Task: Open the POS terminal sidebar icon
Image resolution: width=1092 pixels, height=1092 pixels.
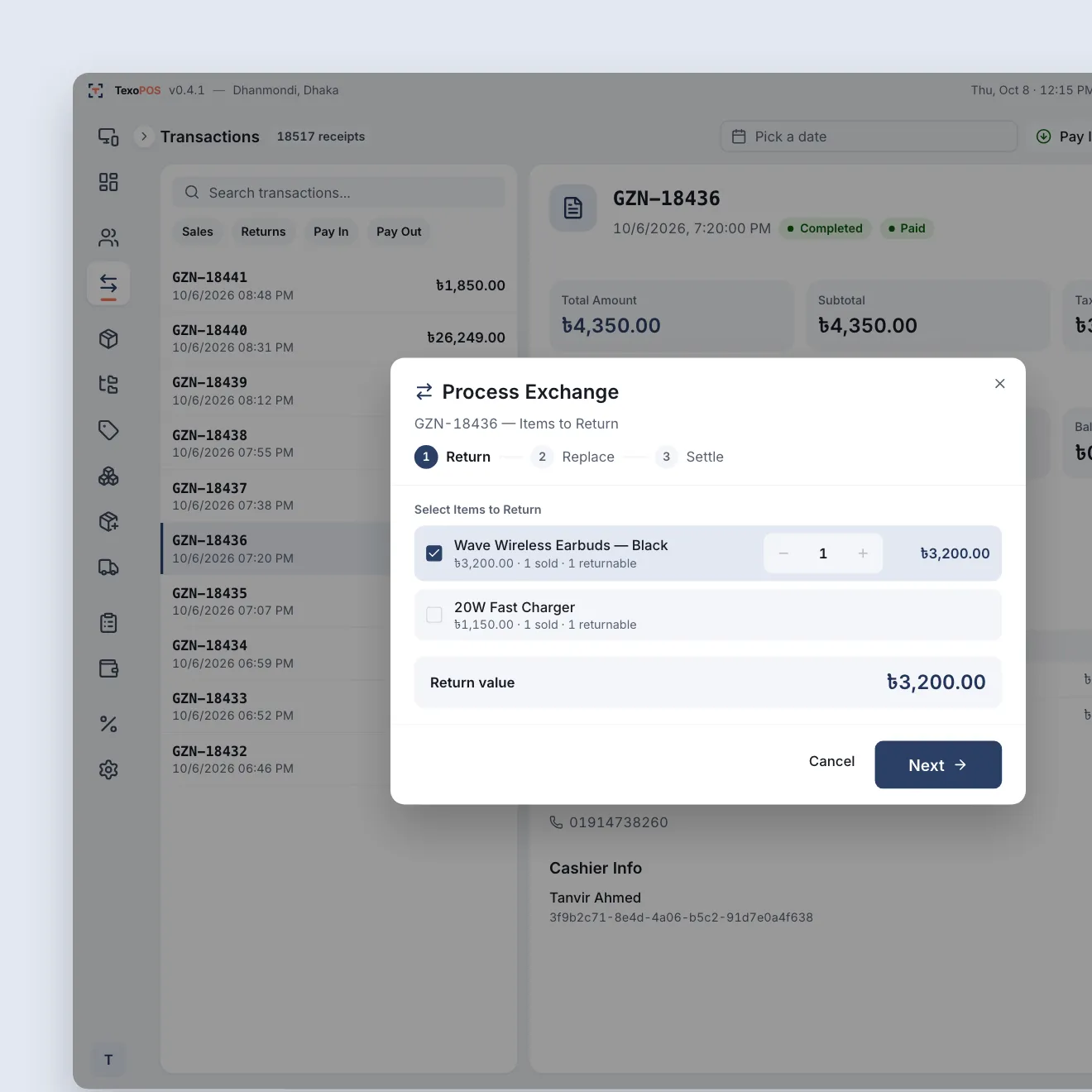Action: [108, 136]
